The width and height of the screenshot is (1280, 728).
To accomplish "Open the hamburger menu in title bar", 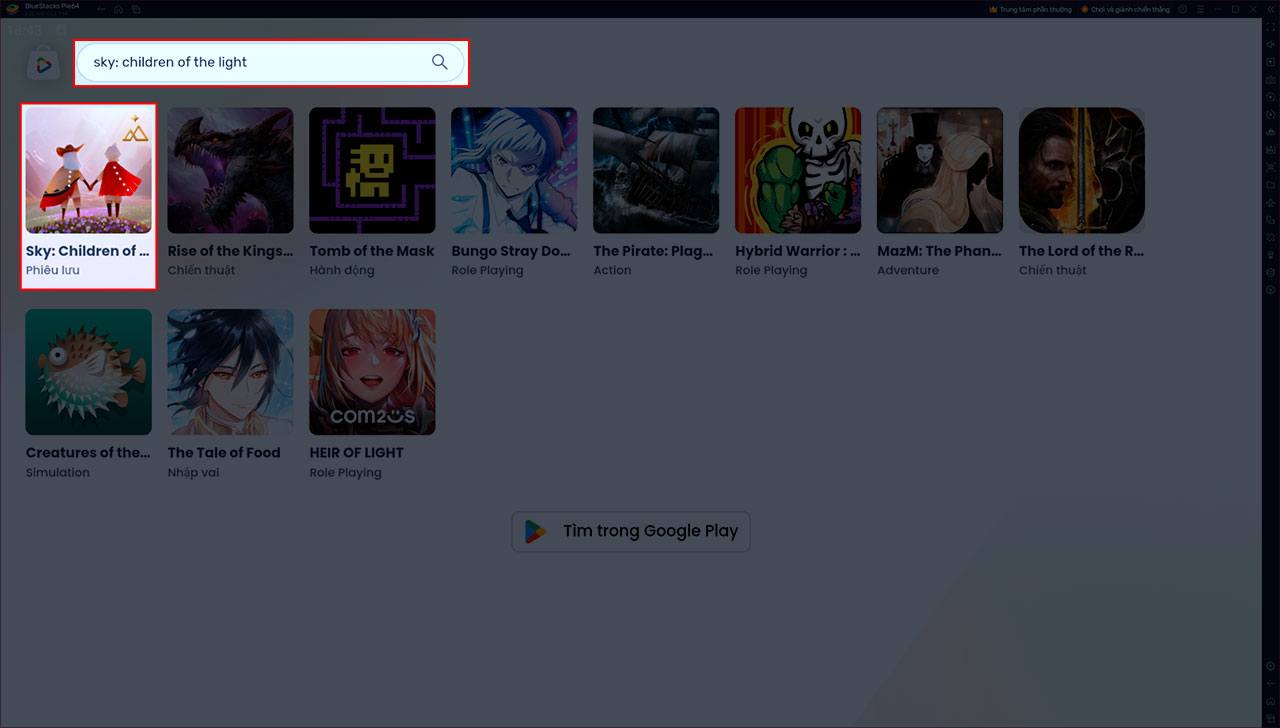I will point(1200,9).
